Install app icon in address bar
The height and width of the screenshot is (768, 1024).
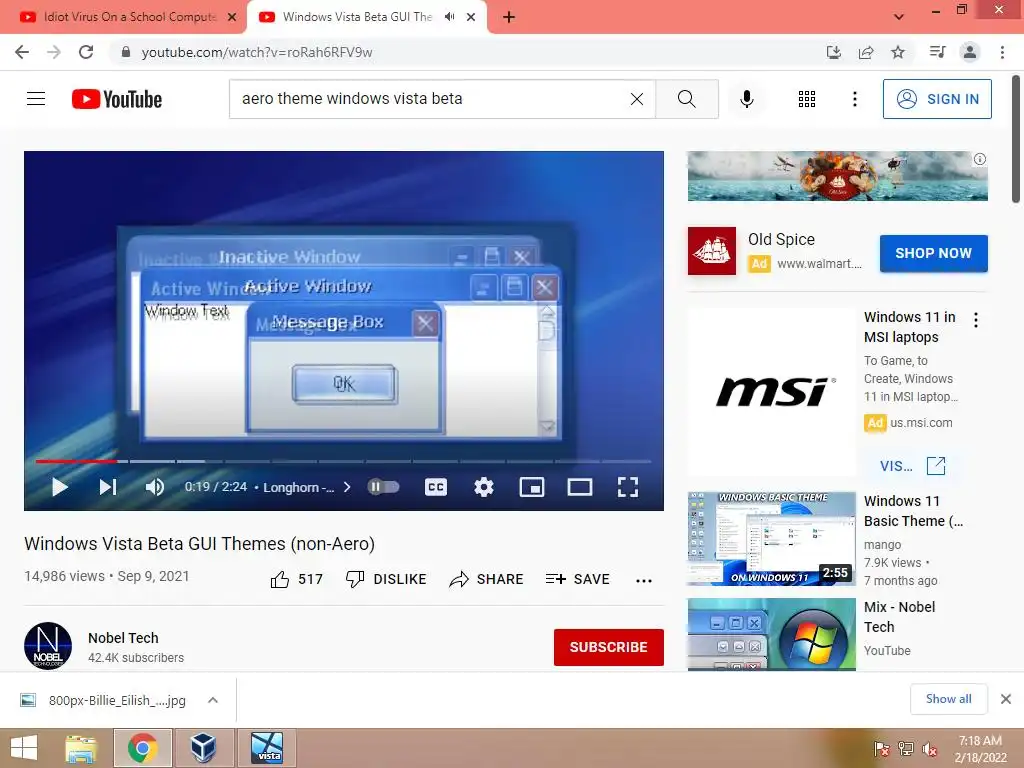(x=833, y=52)
